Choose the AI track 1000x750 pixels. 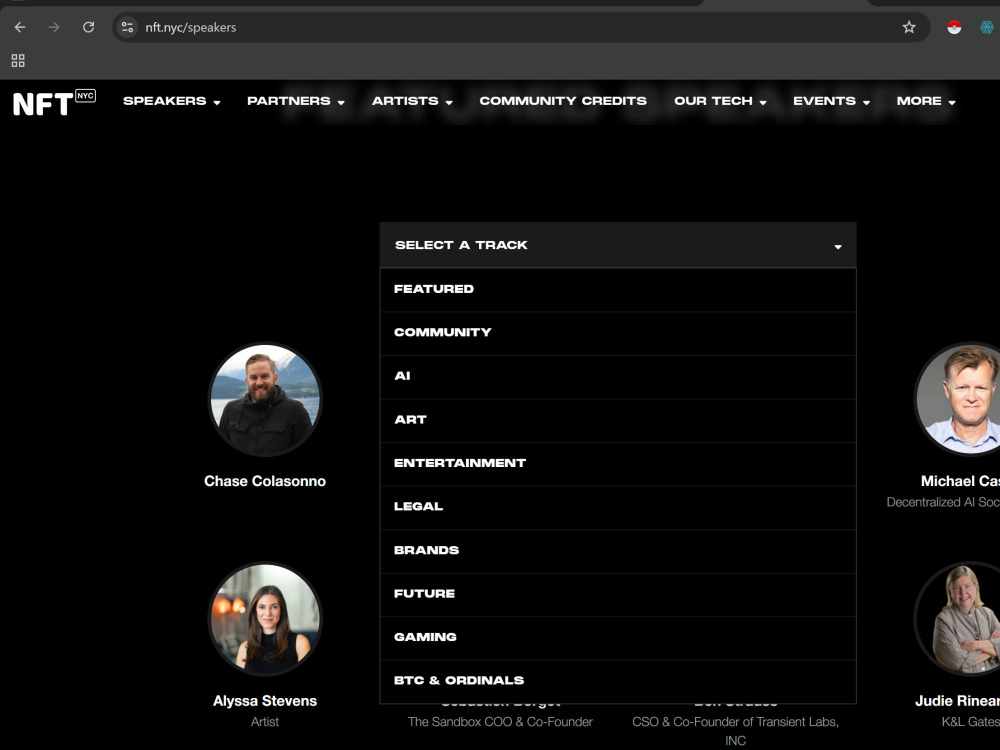[617, 376]
